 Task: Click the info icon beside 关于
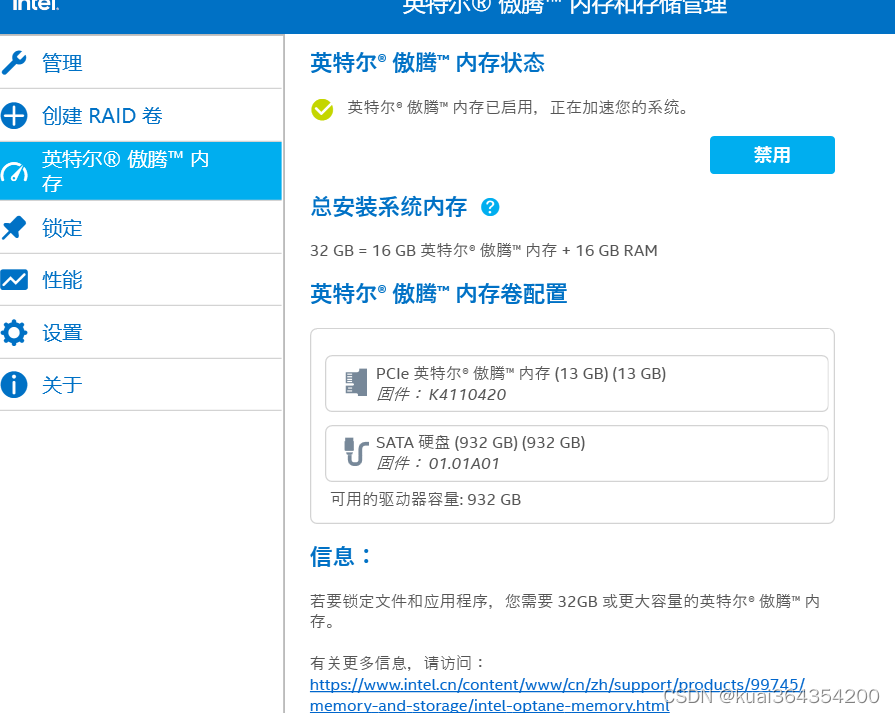point(14,384)
